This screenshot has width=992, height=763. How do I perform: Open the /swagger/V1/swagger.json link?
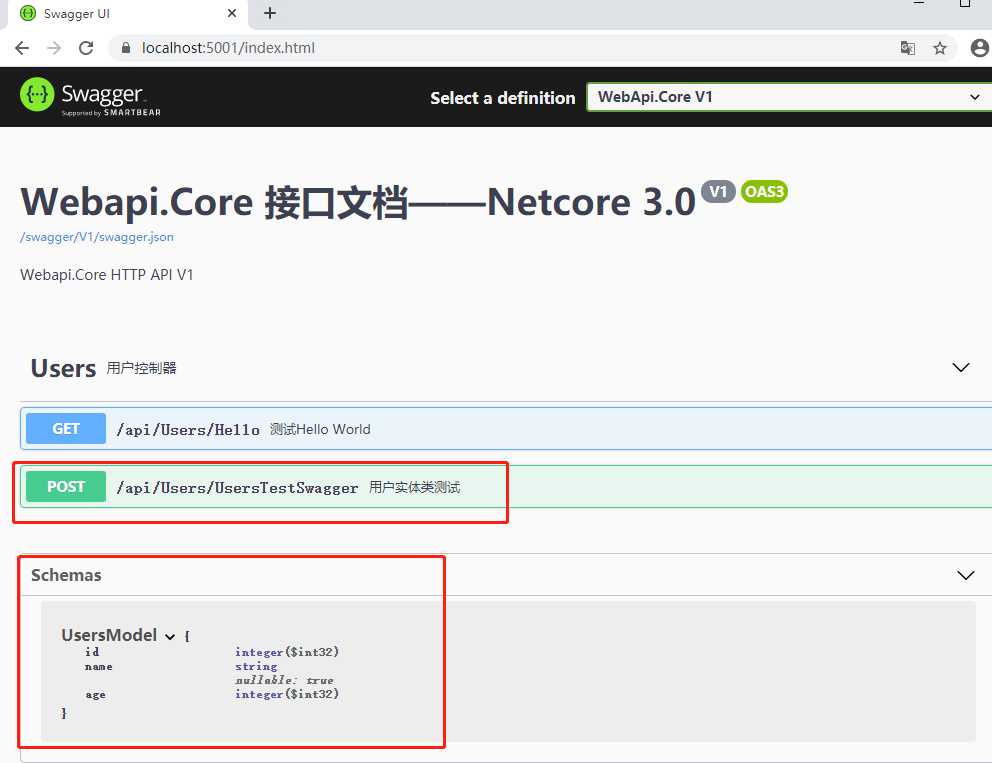(97, 237)
